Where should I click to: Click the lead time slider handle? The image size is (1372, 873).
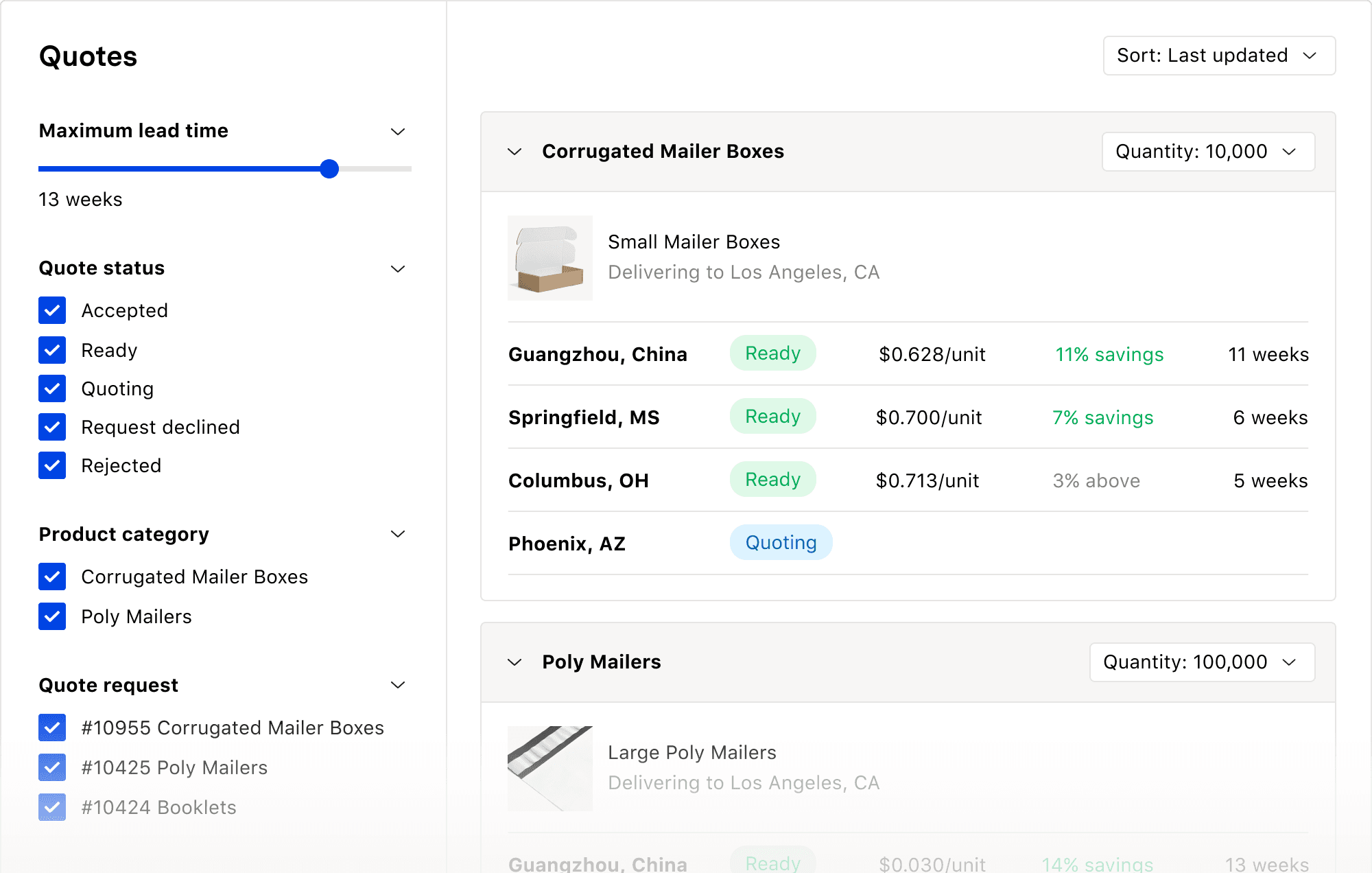pos(329,169)
